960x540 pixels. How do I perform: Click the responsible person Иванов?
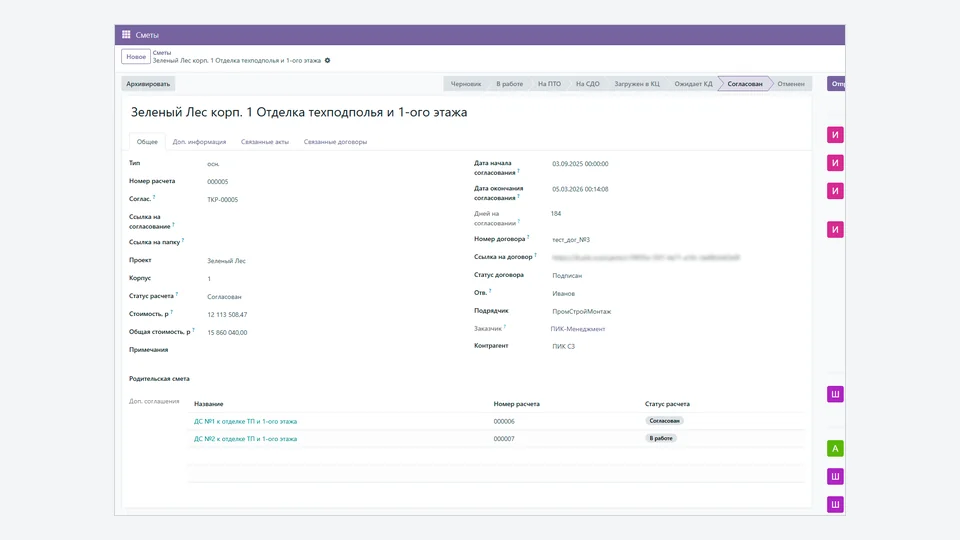tap(563, 294)
